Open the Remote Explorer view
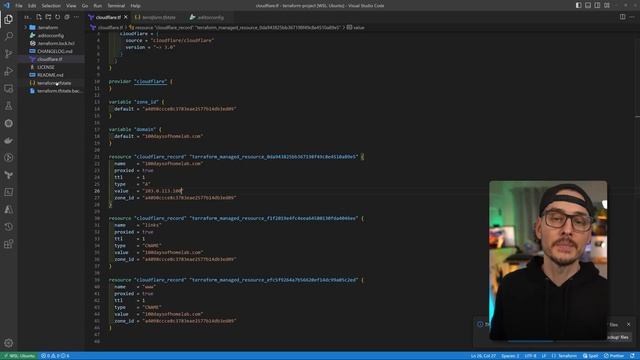The width and height of the screenshot is (640, 360). (9, 89)
